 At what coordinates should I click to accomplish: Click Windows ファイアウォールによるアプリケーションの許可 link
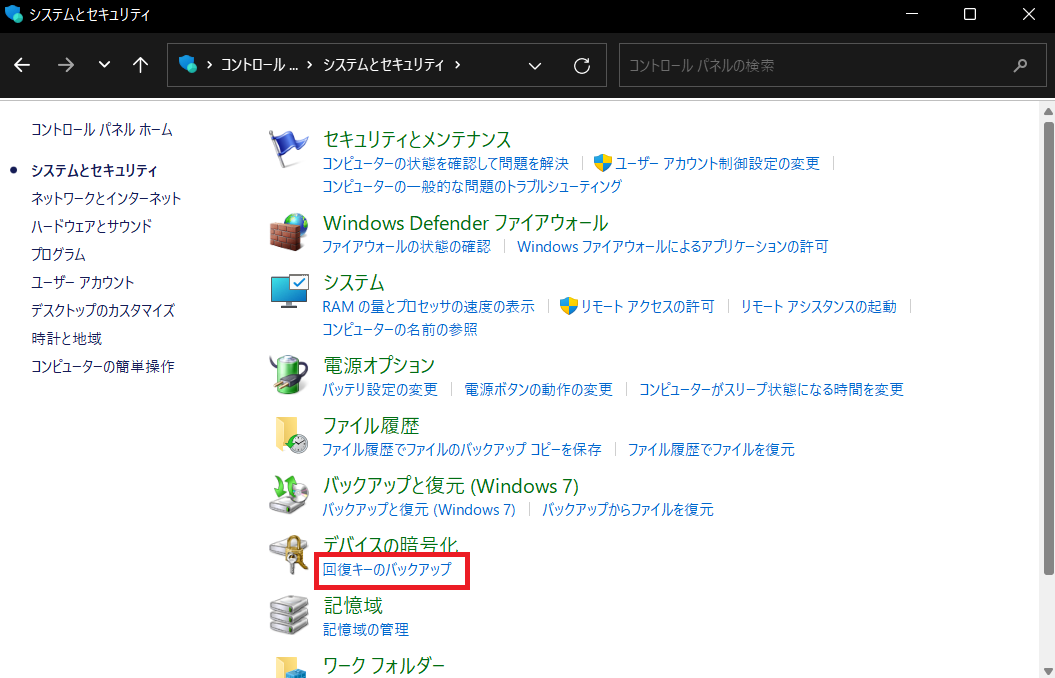673,247
